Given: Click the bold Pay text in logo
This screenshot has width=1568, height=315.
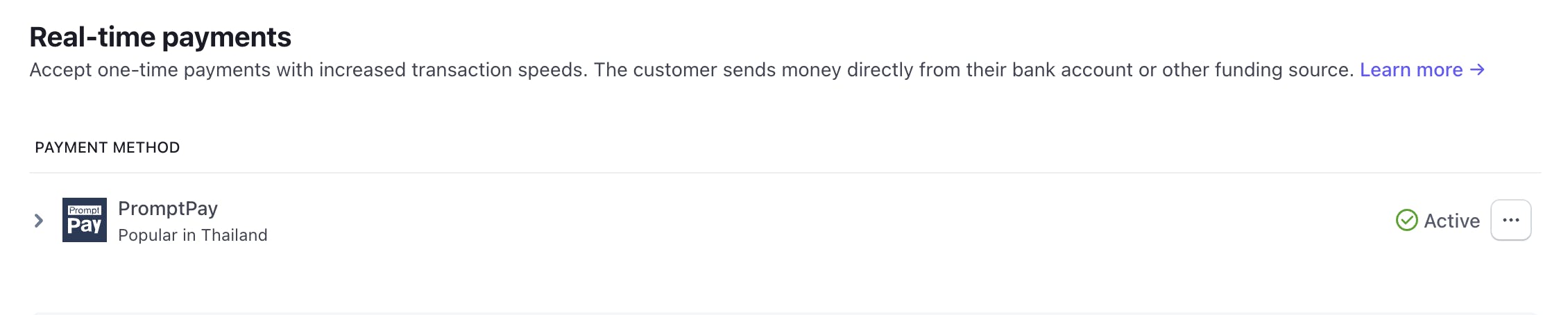Looking at the screenshot, I should coord(85,226).
